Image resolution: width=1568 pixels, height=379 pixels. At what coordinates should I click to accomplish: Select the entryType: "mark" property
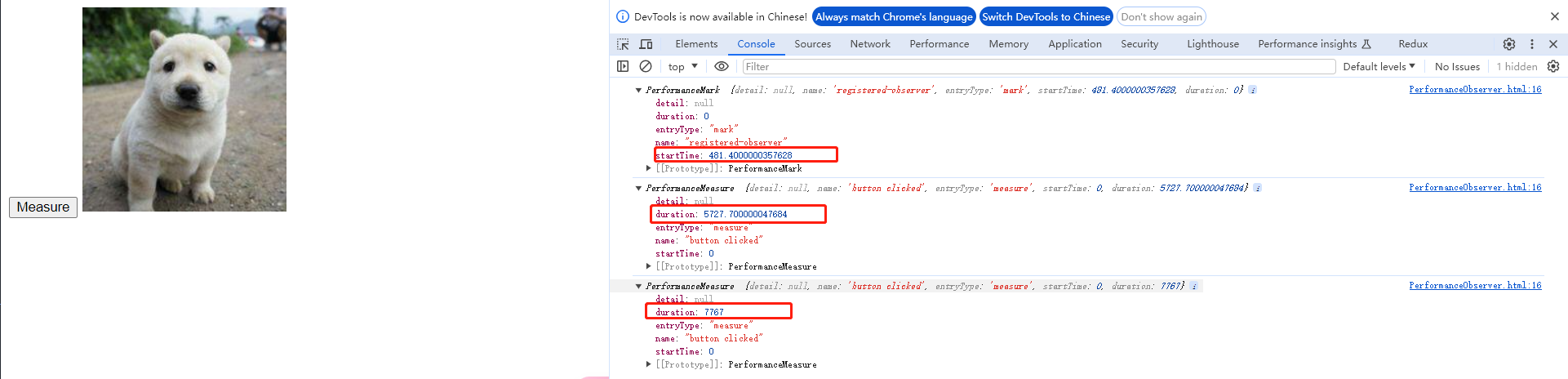tap(696, 129)
